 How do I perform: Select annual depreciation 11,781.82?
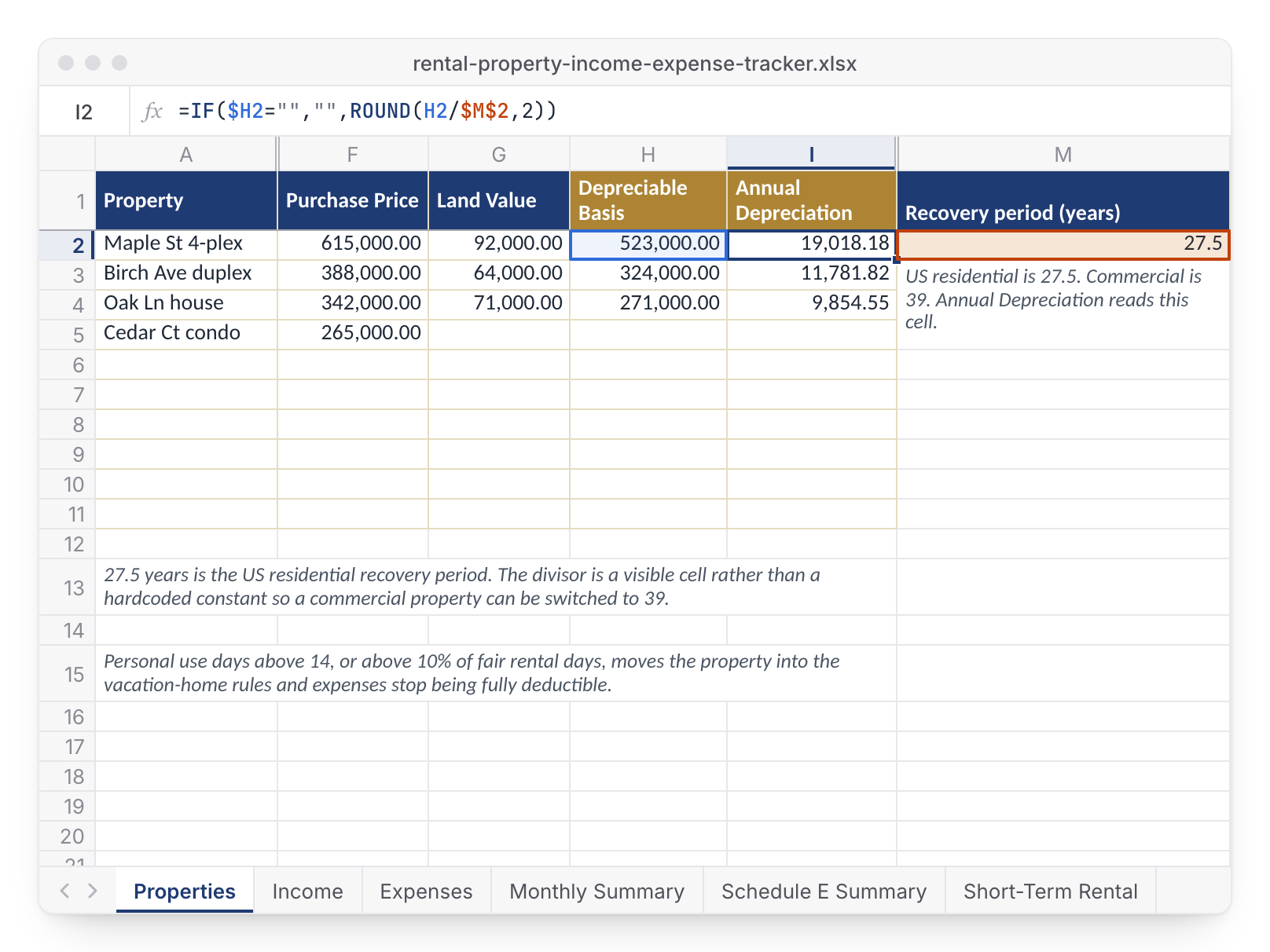pyautogui.click(x=812, y=274)
